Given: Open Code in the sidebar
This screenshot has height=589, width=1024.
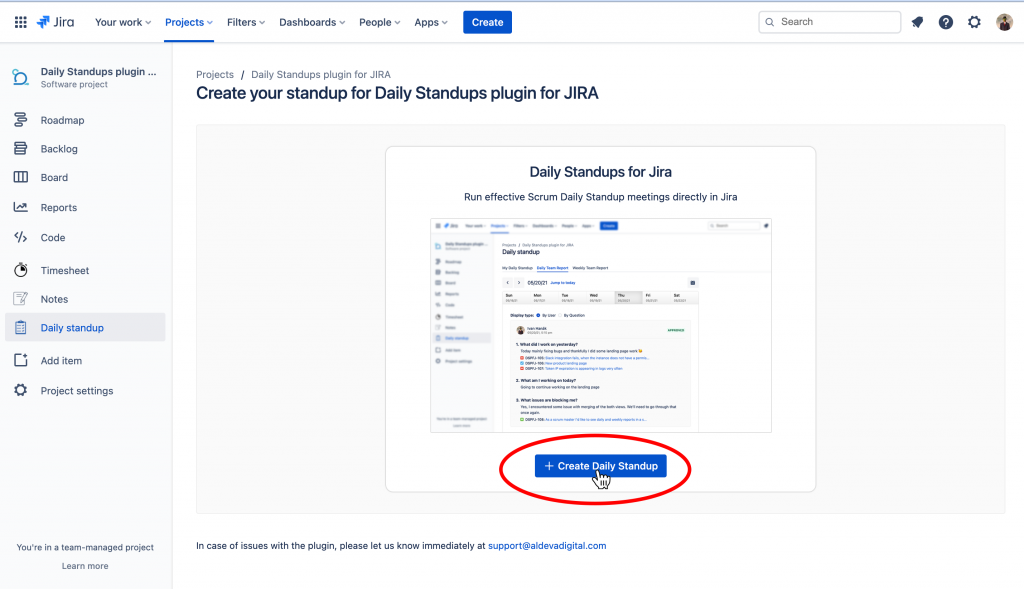Looking at the screenshot, I should pyautogui.click(x=86, y=238).
